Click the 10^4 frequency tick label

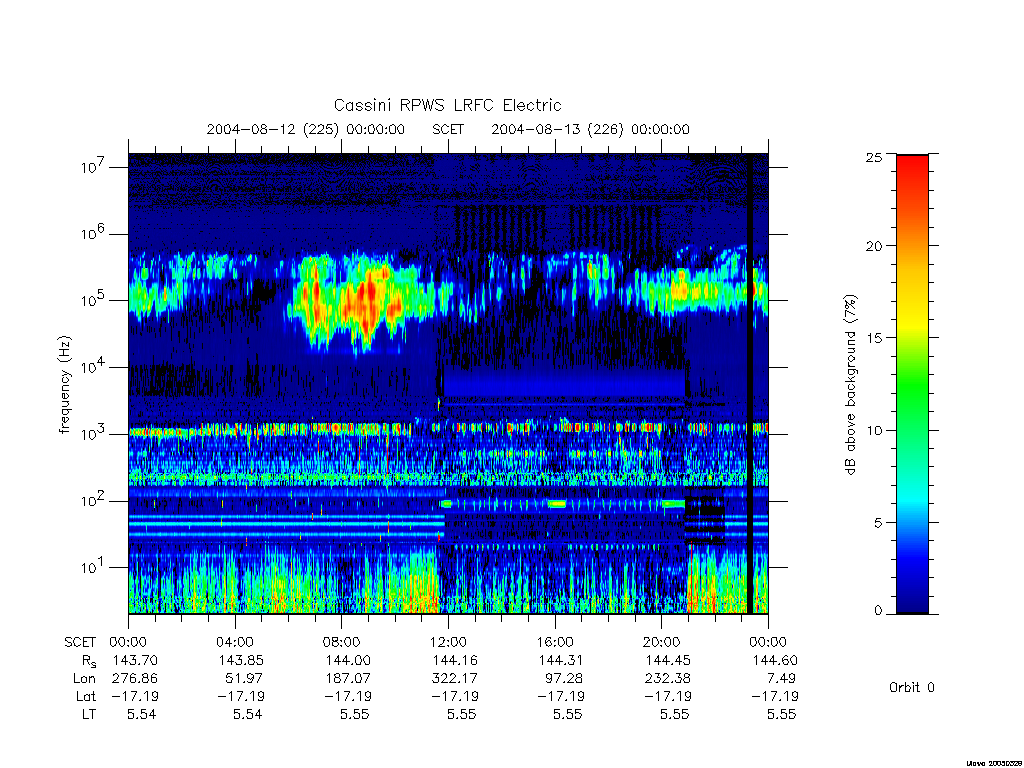[x=93, y=366]
